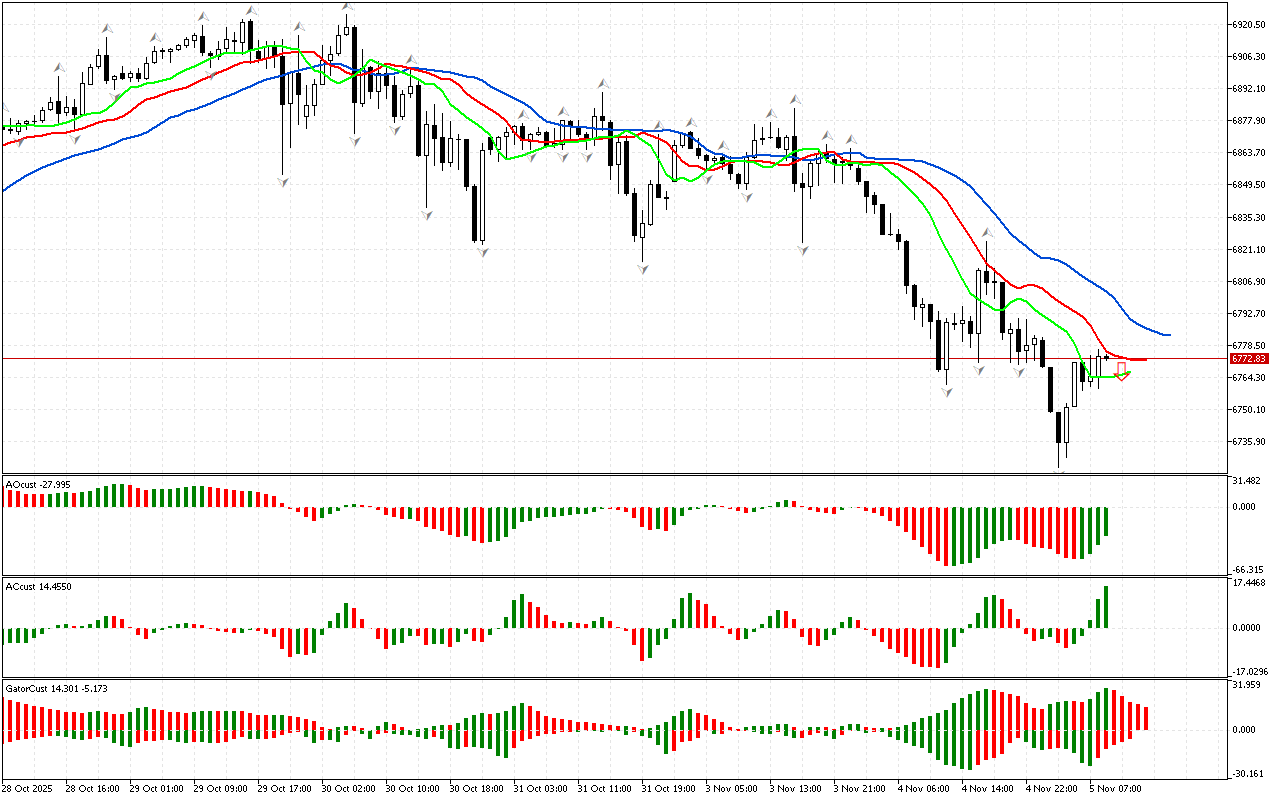Click the 28 Oct 2025 date label
Screen dimensions: 1280x800
point(31,789)
